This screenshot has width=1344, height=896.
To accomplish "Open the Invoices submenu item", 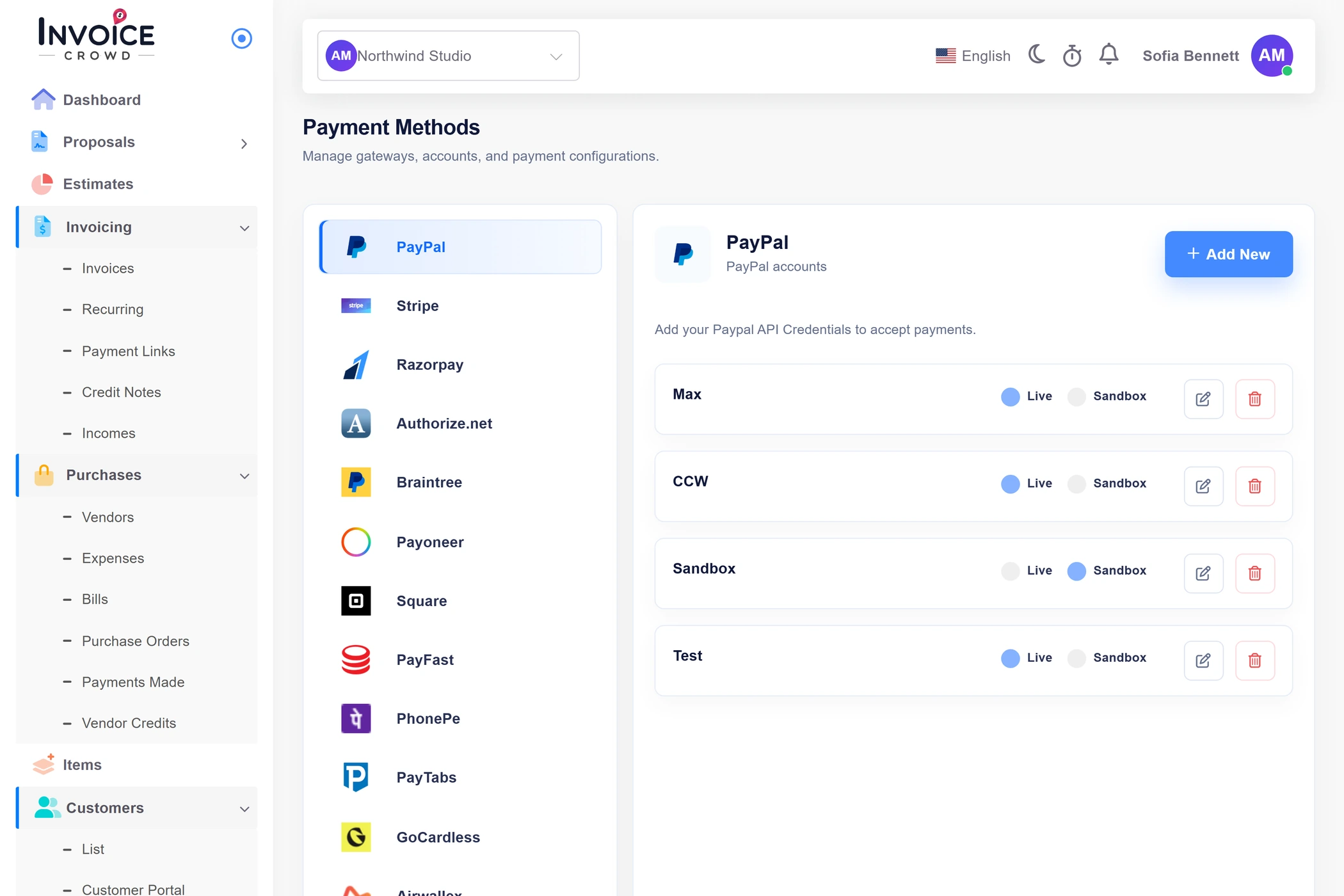I will point(108,268).
